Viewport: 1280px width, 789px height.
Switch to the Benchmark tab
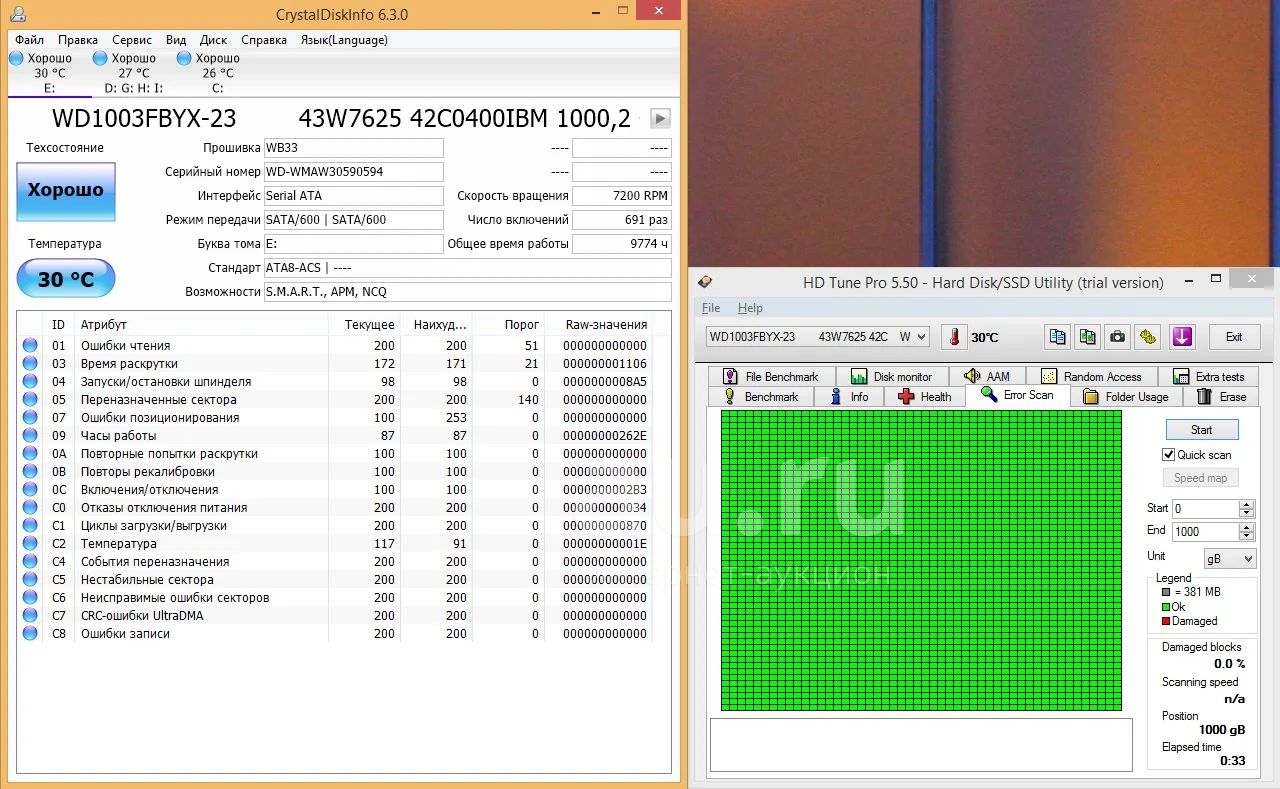pyautogui.click(x=761, y=397)
